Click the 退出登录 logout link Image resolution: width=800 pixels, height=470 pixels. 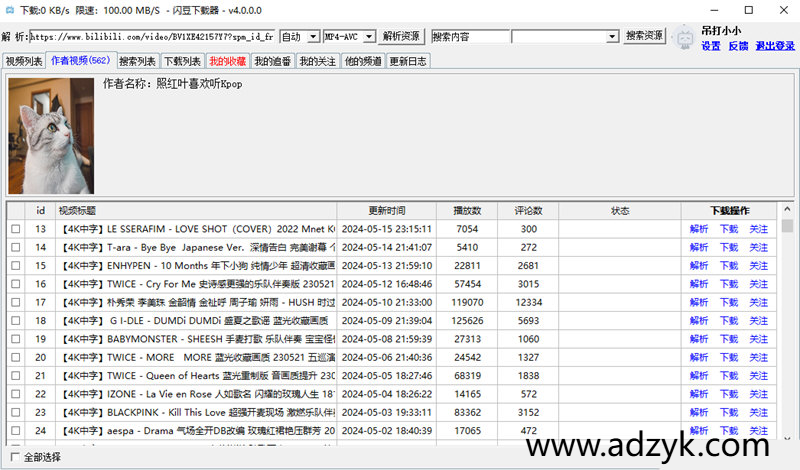[775, 46]
